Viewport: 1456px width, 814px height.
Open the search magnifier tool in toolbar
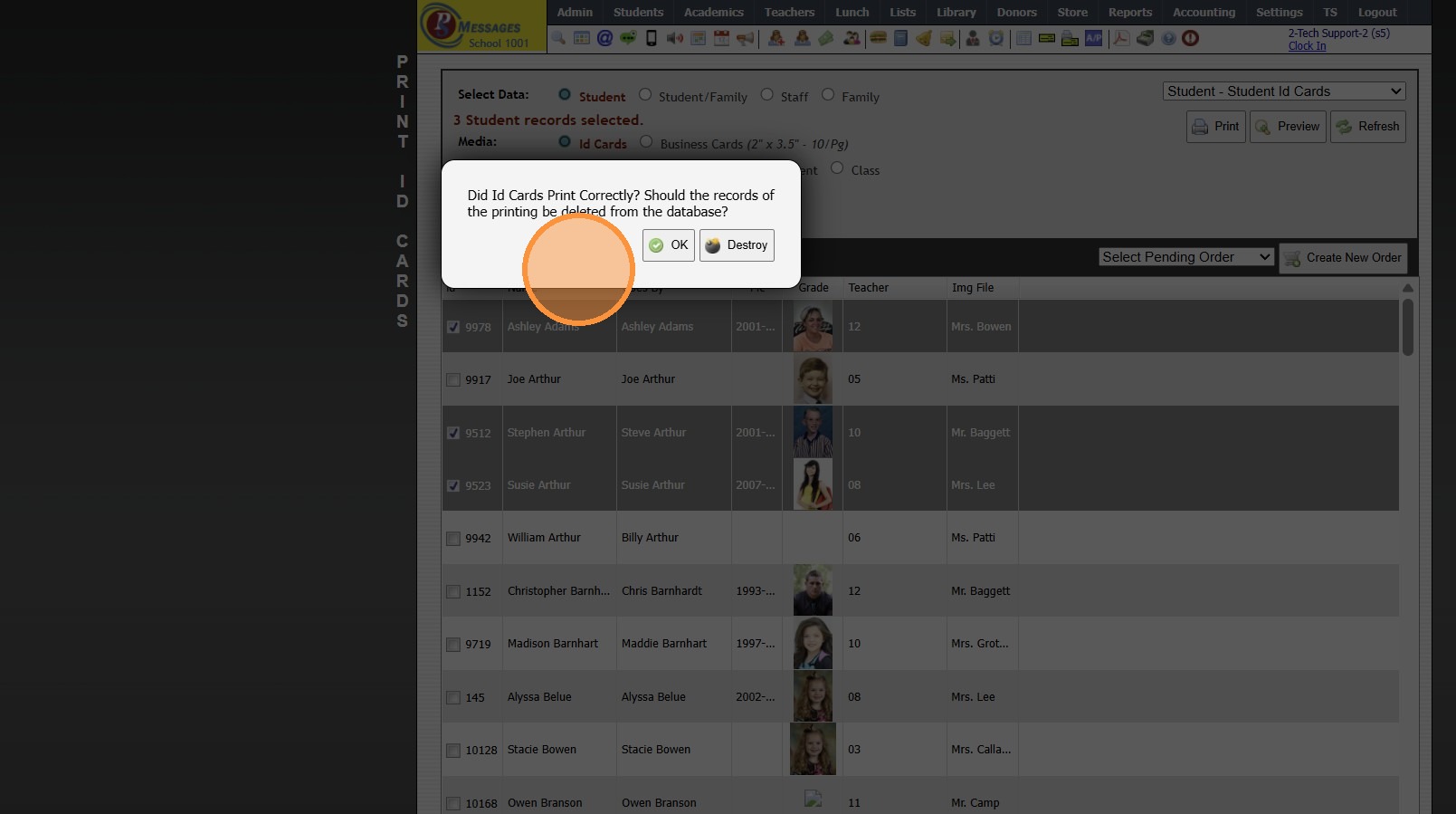pos(558,38)
